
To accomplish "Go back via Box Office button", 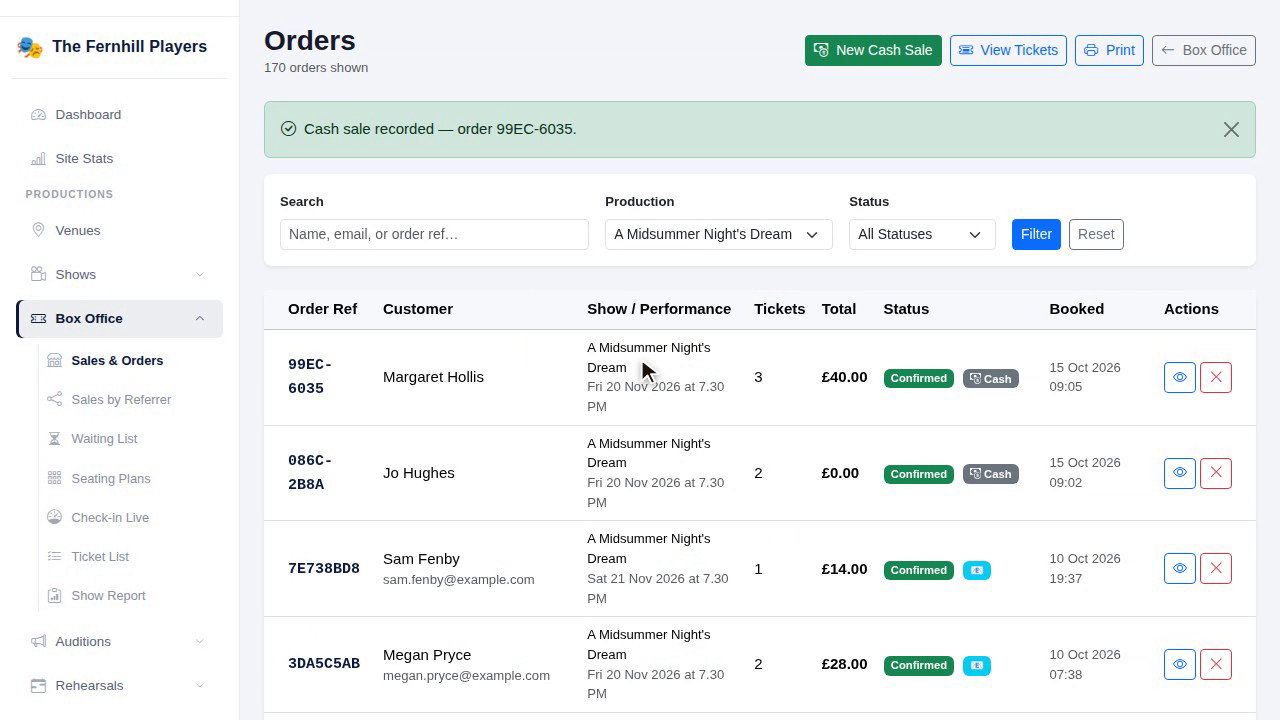I will click(x=1204, y=51).
